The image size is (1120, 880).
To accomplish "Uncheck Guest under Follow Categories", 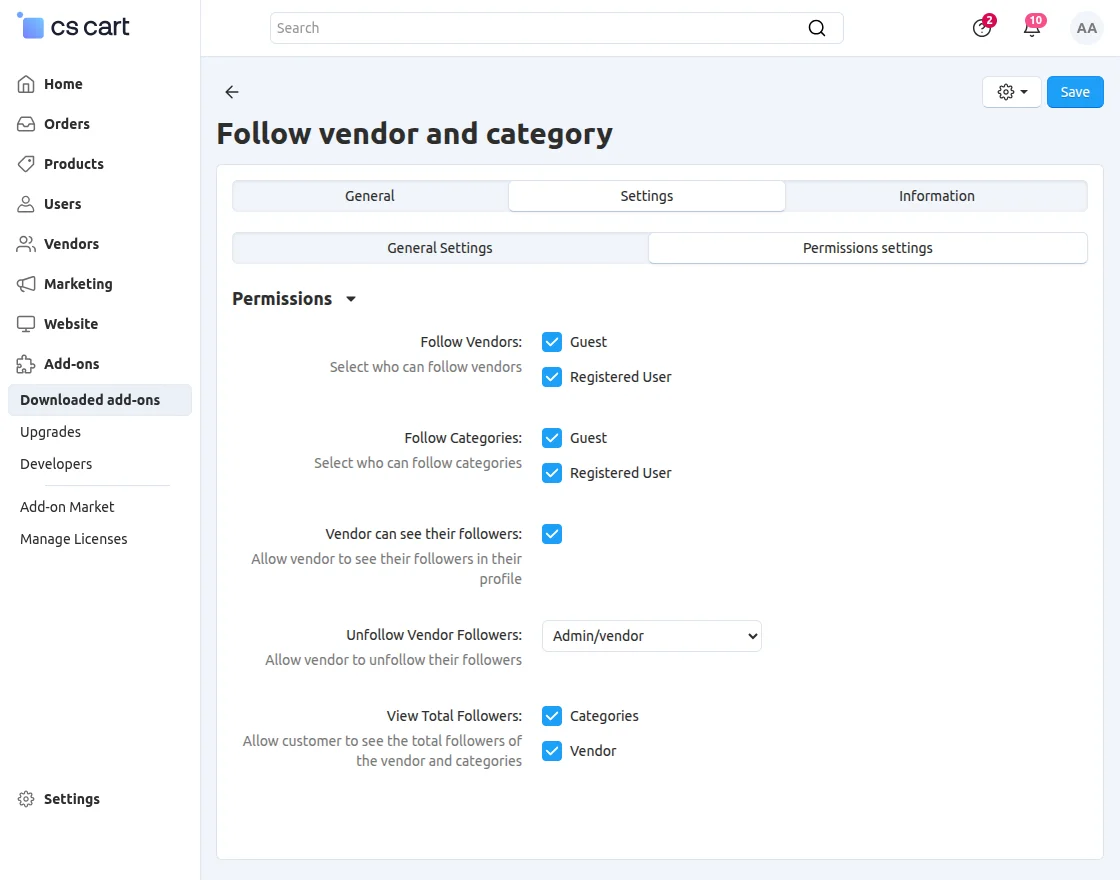I will [x=551, y=438].
